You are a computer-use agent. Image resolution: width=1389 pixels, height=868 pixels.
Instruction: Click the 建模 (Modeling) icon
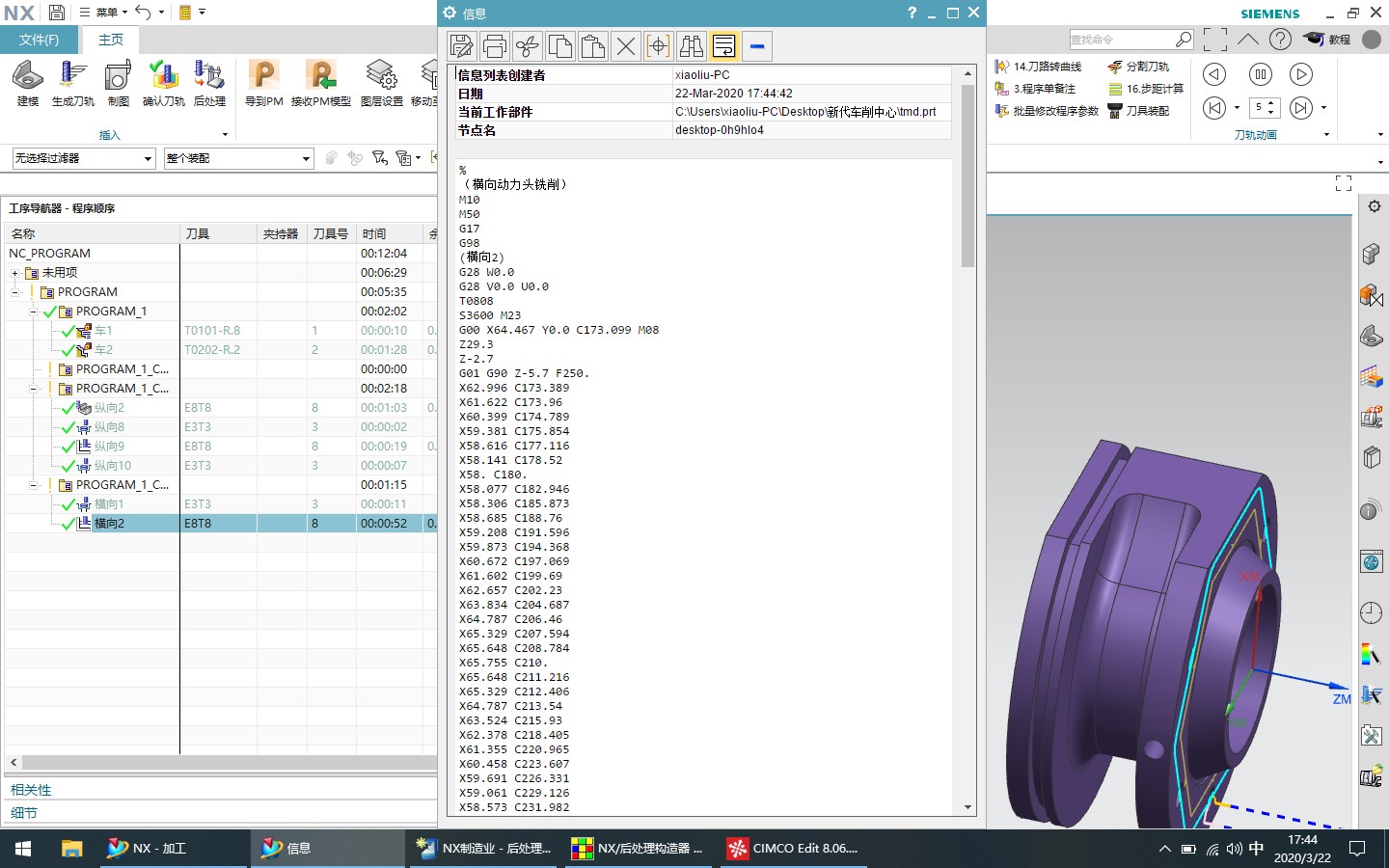coord(28,83)
